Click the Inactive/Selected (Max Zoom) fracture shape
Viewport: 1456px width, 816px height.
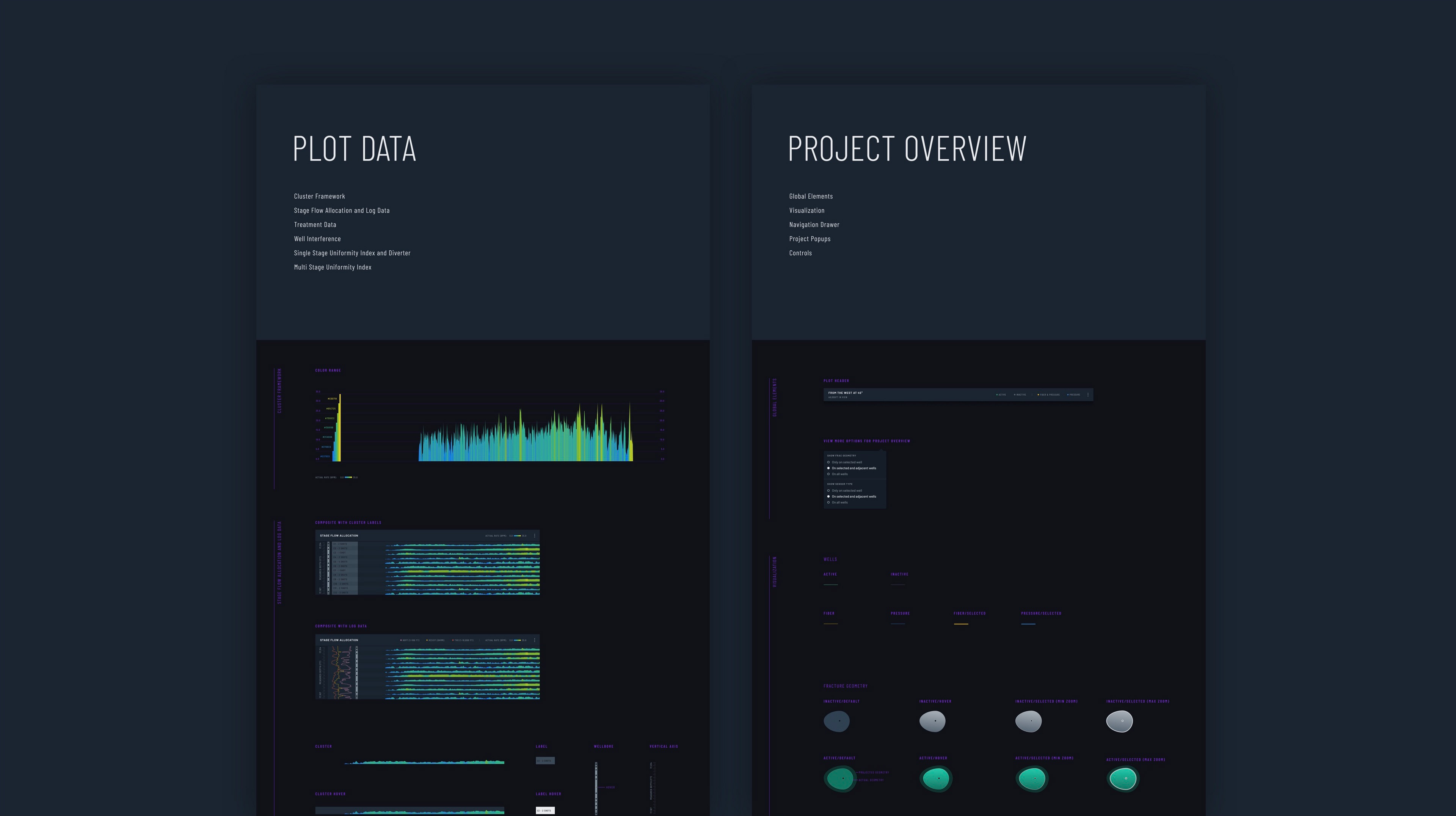point(1119,722)
